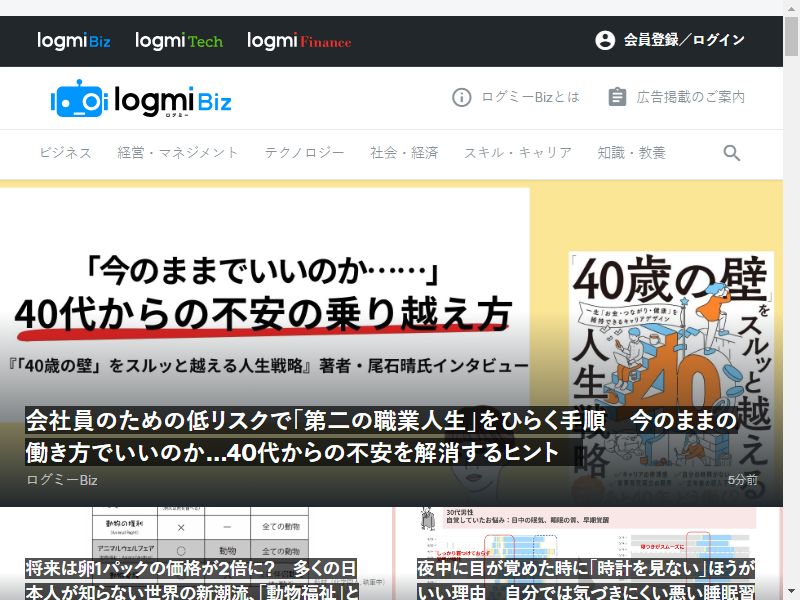Select the 社会・経済 category
Image resolution: width=800 pixels, height=600 pixels.
tap(404, 153)
